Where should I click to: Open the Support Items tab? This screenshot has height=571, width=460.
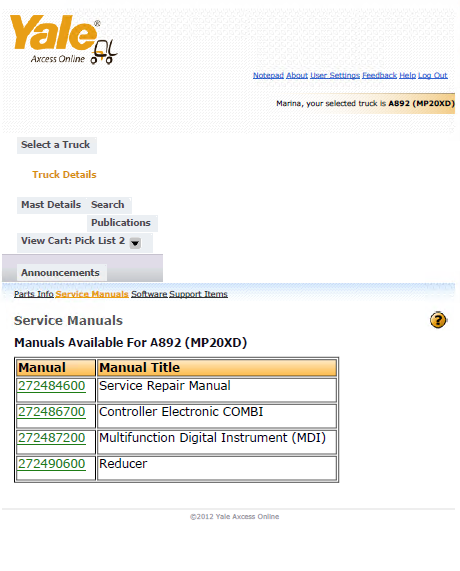[198, 294]
